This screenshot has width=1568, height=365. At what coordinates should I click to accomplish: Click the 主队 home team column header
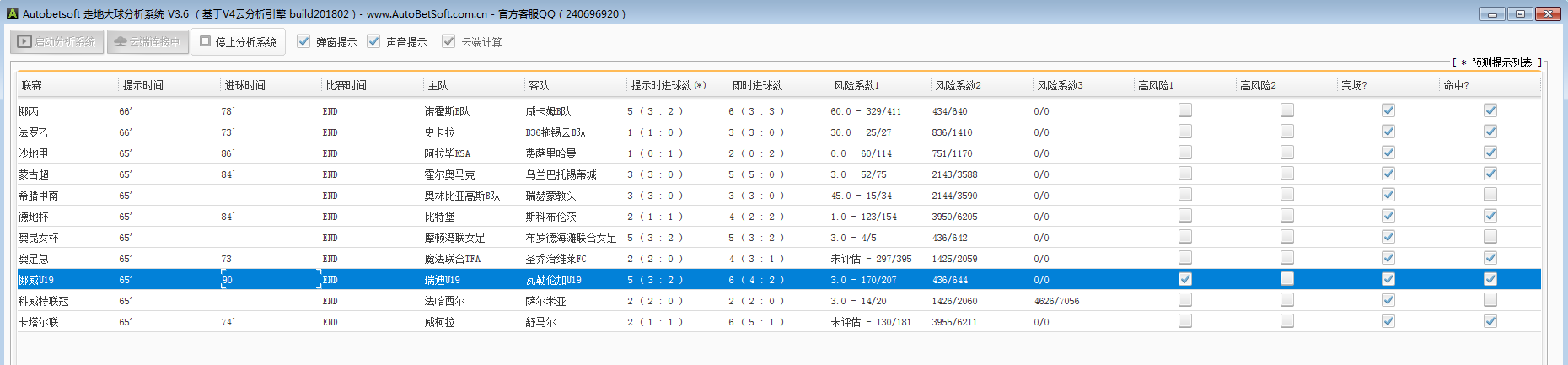point(438,85)
